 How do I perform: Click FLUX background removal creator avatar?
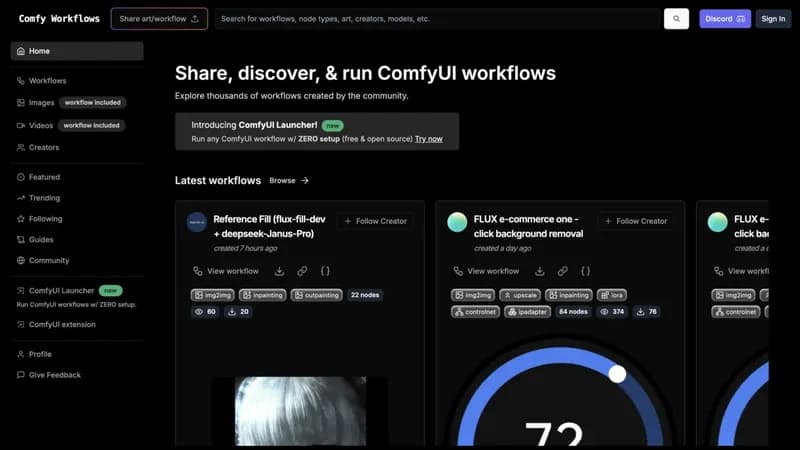tap(457, 222)
